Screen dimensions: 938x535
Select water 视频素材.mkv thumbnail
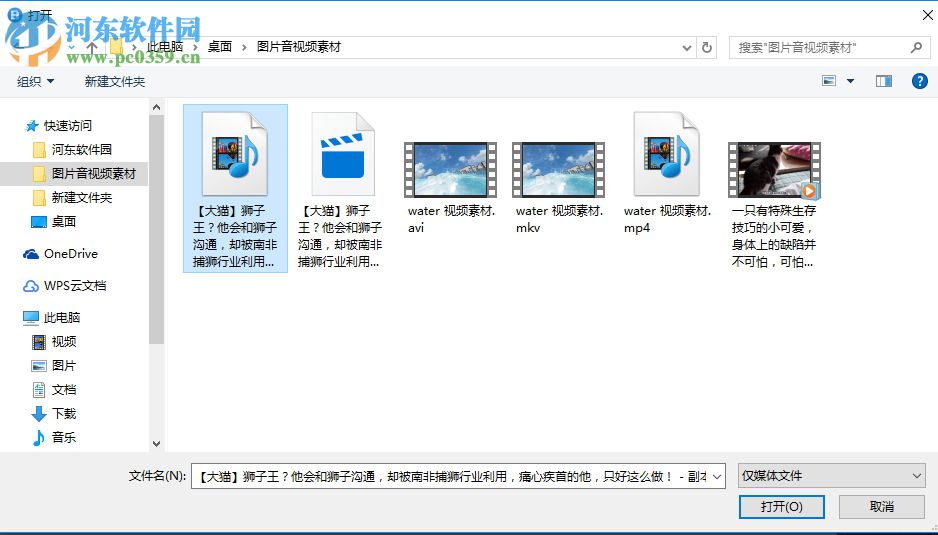(x=558, y=170)
